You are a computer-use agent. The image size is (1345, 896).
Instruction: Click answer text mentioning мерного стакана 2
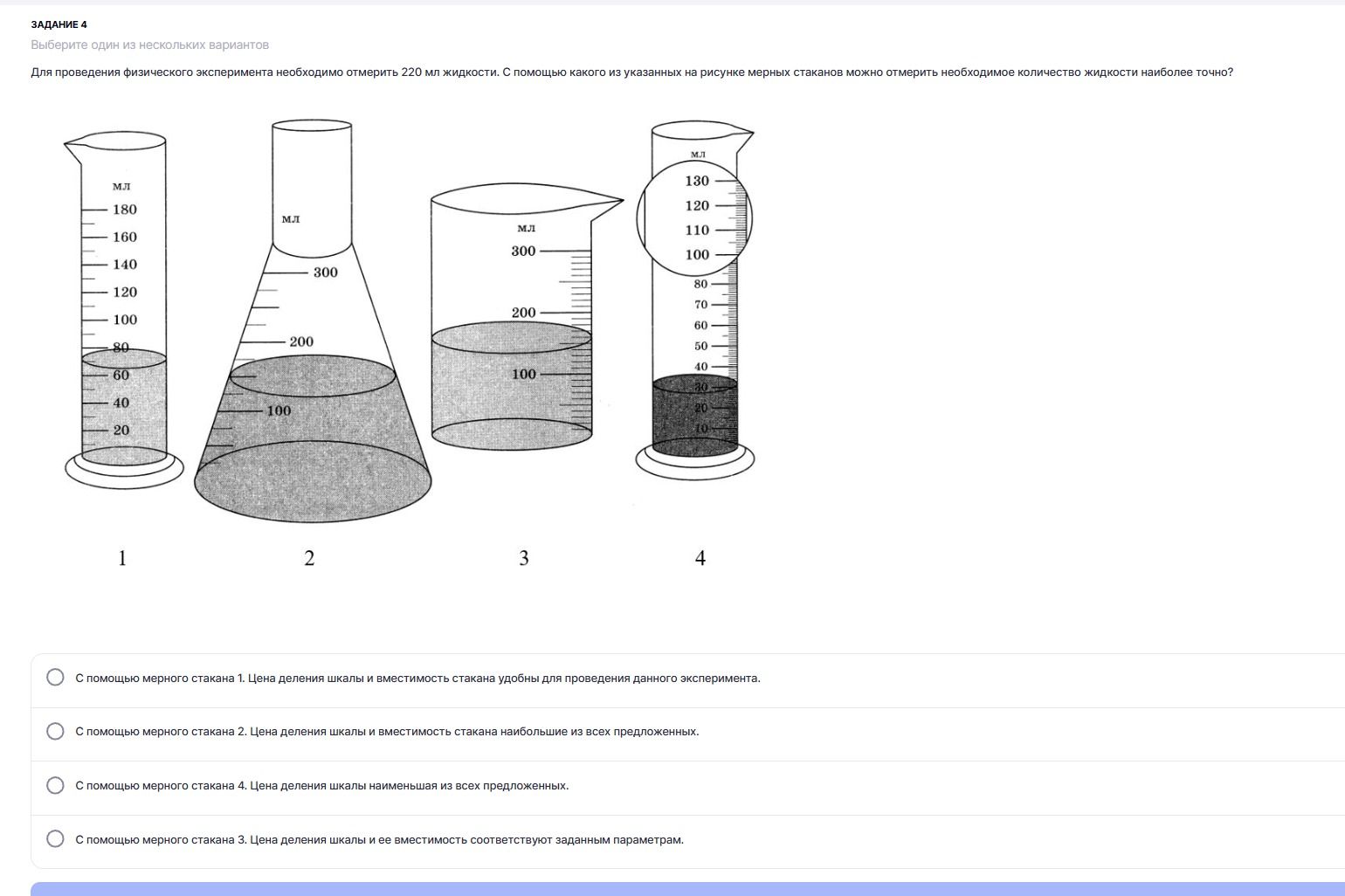coord(387,732)
